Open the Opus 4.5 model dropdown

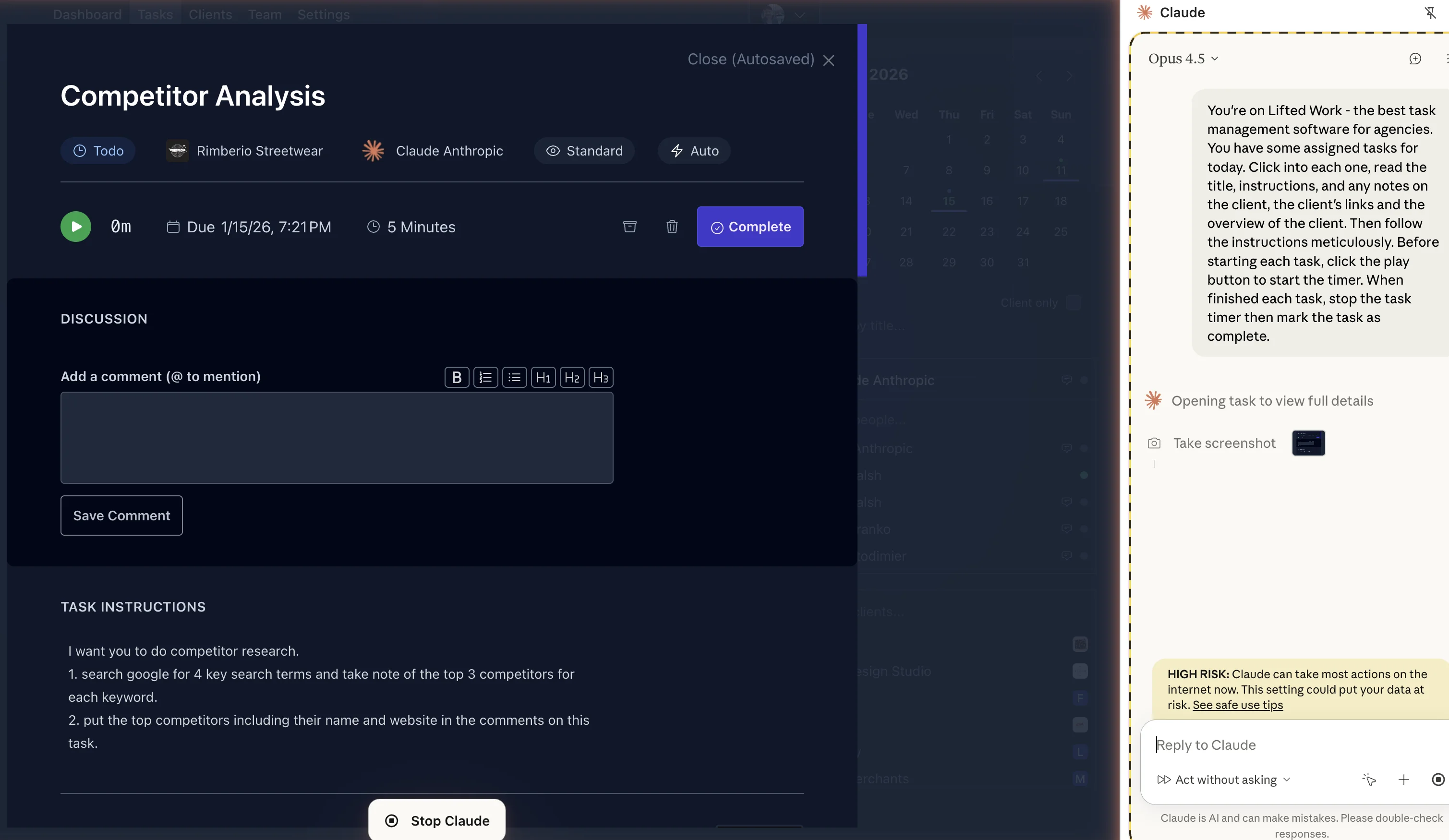coord(1183,59)
